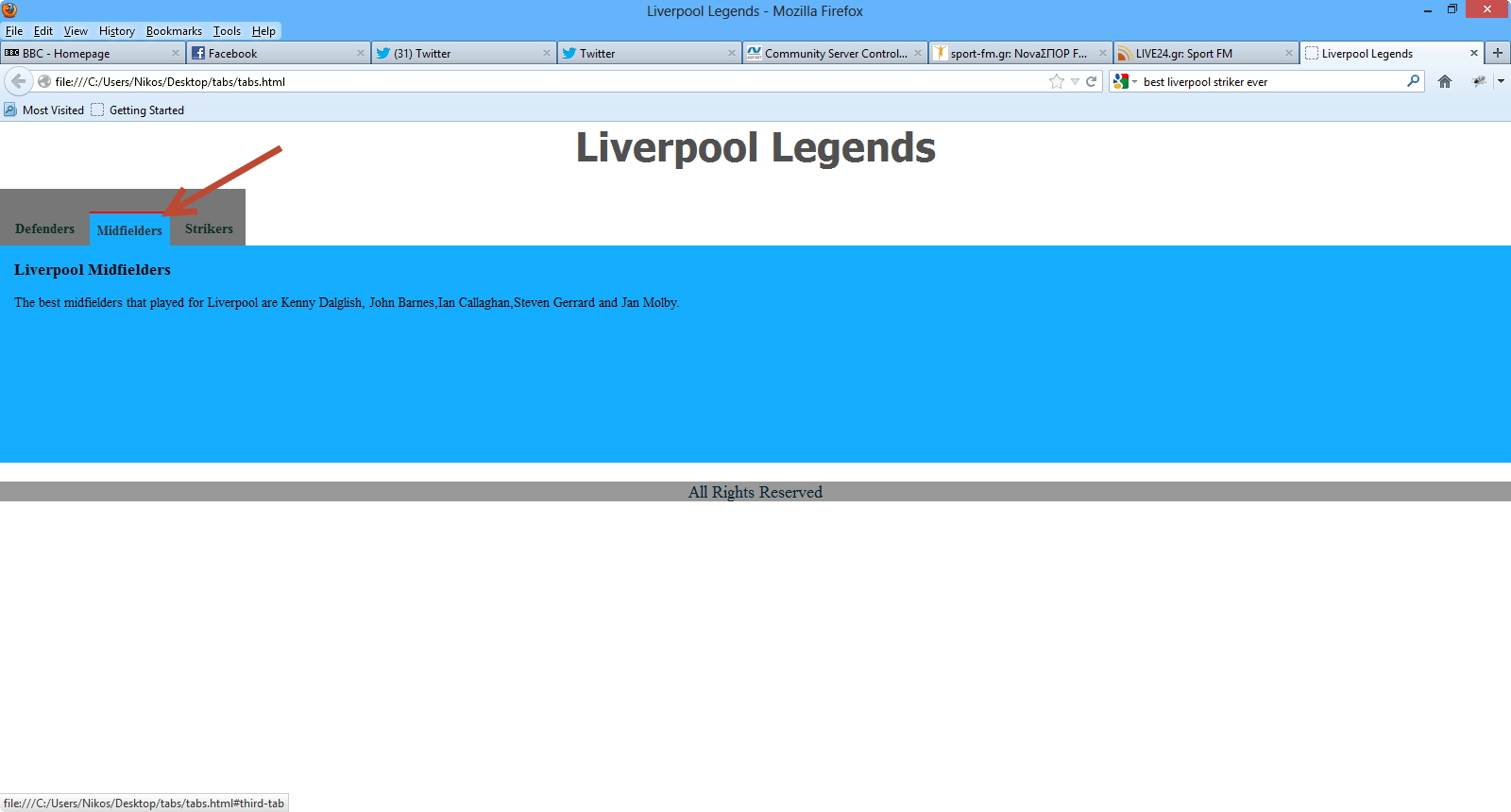Image resolution: width=1511 pixels, height=812 pixels.
Task: Select the Strikers page tab
Action: click(209, 228)
